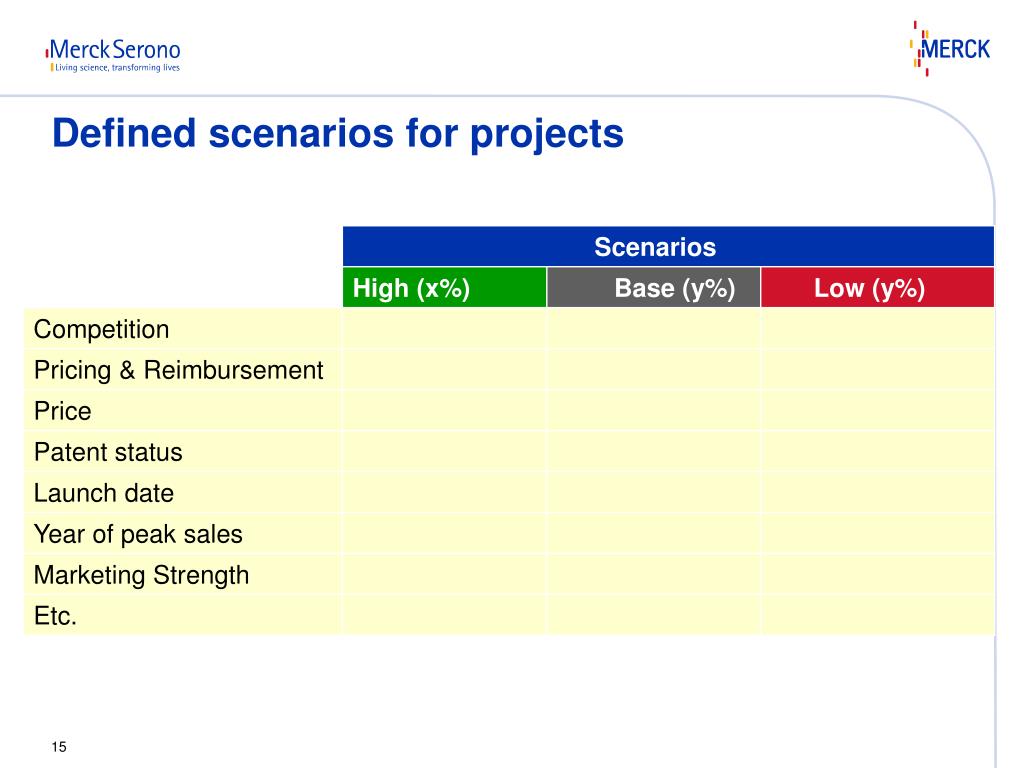1024x768 pixels.
Task: Click the blue Scenarios header cell
Action: click(x=667, y=247)
